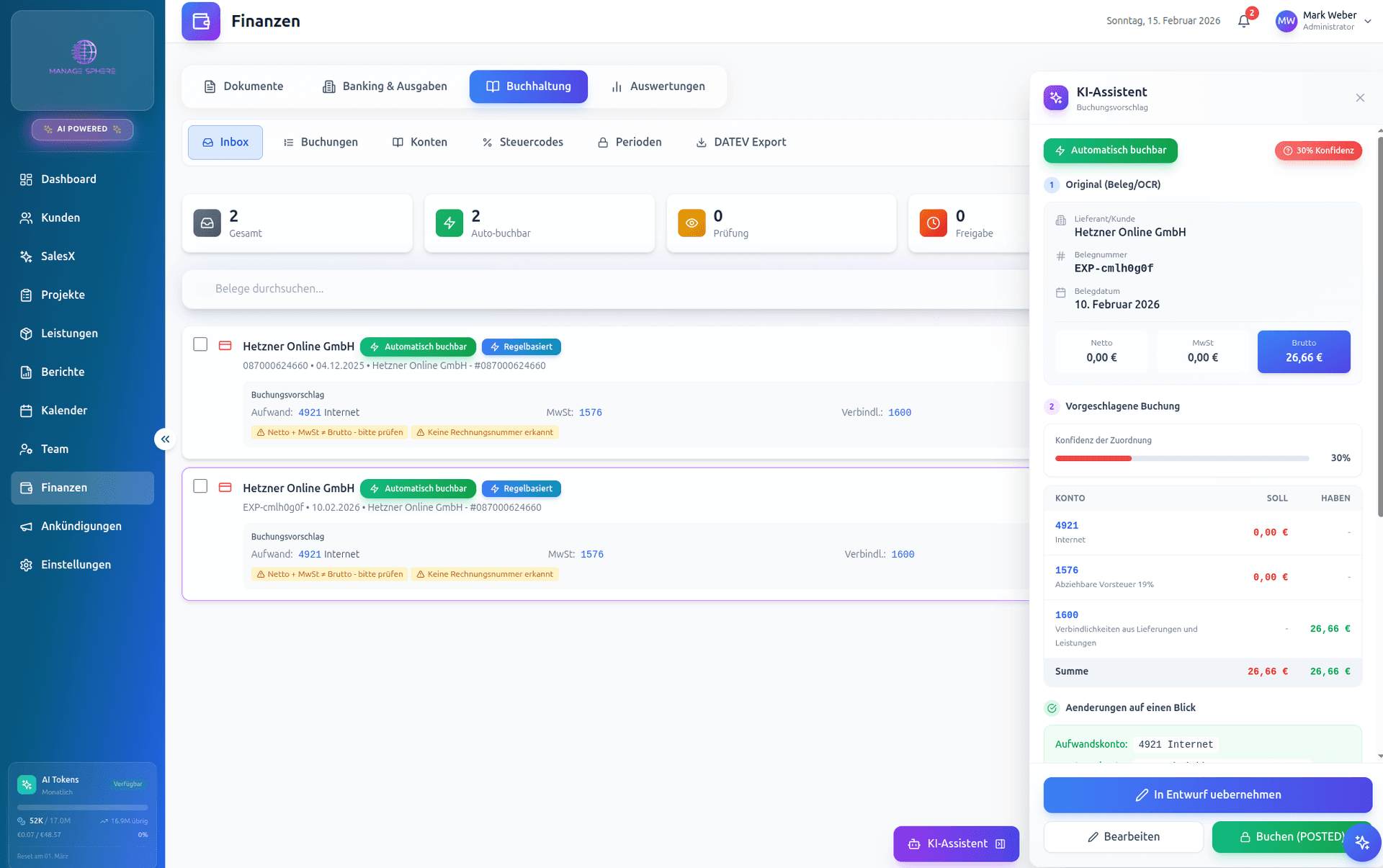Click the KI-Assistent panel scrollbar

(x=1379, y=326)
